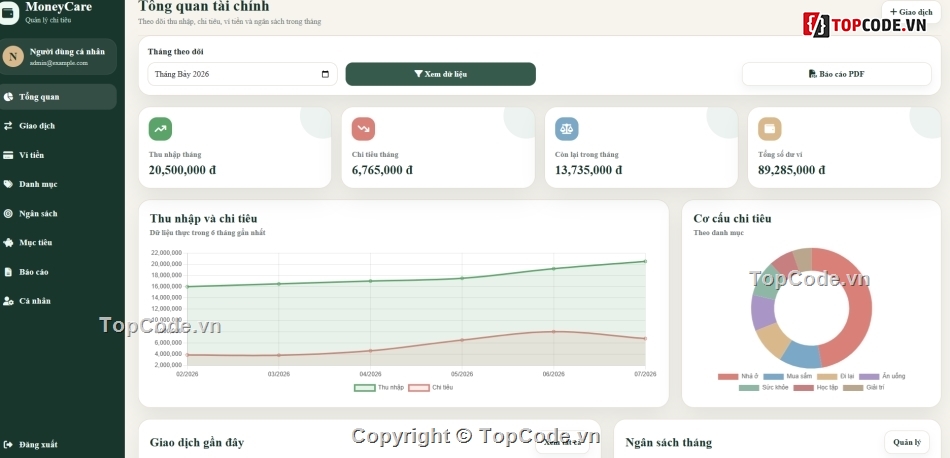The height and width of the screenshot is (458, 950).
Task: Click the Cá nhân user icon
Action: click(x=8, y=301)
